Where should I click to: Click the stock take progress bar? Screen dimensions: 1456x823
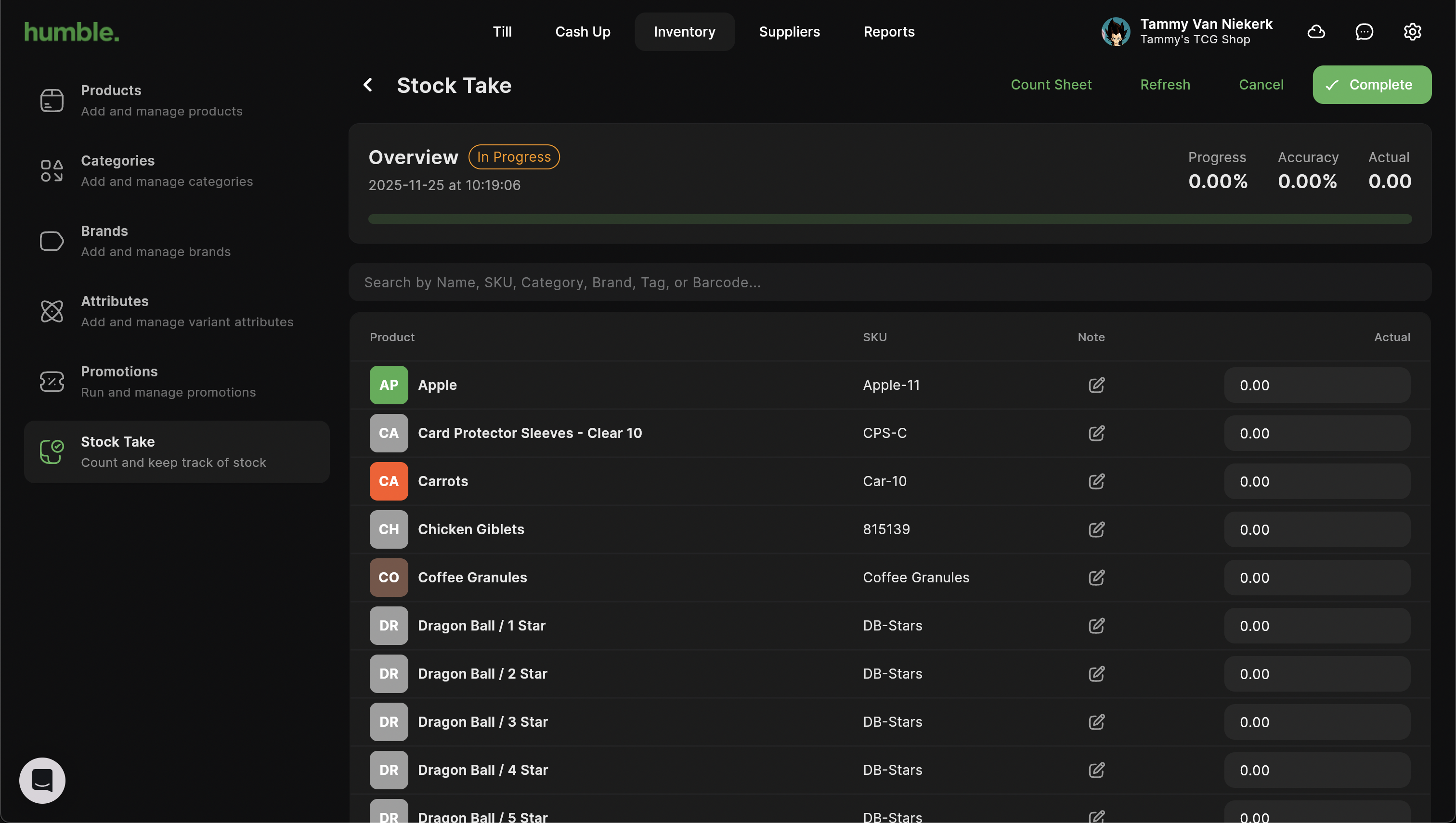[x=889, y=219]
